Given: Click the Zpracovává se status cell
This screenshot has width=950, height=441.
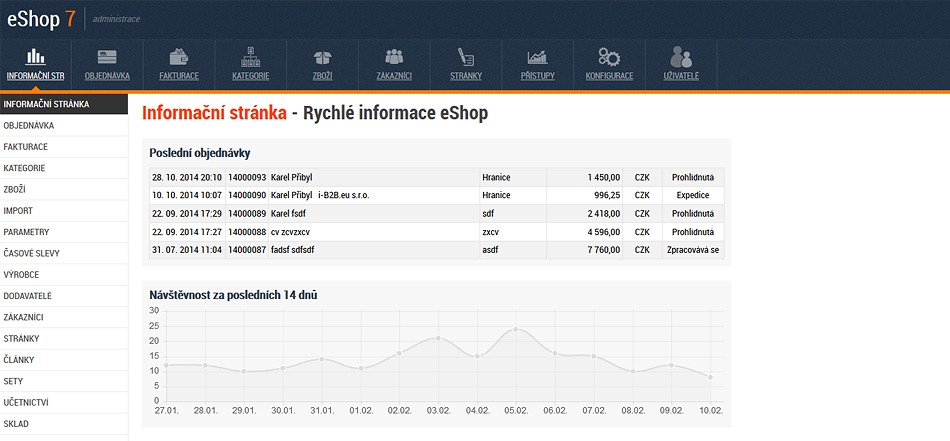Looking at the screenshot, I should pyautogui.click(x=693, y=250).
